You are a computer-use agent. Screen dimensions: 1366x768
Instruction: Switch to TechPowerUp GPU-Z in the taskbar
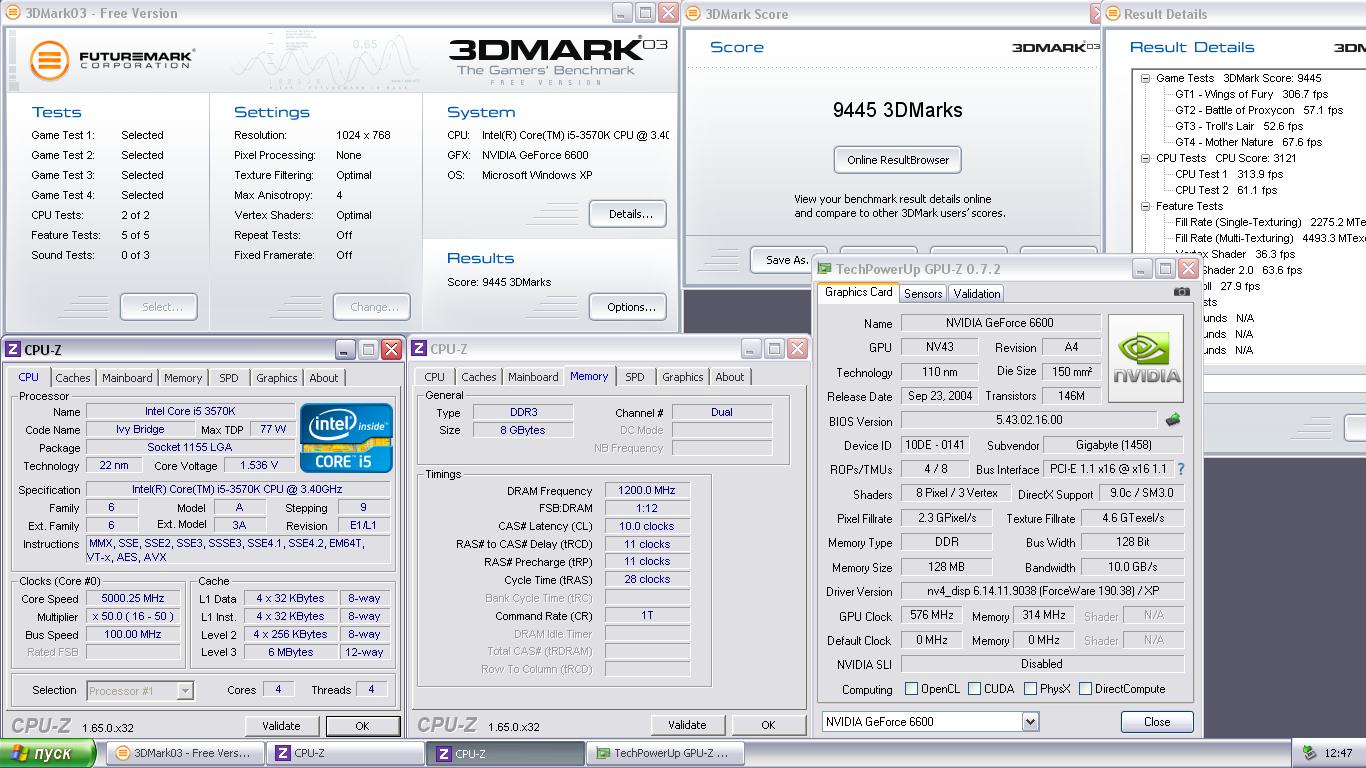click(666, 753)
